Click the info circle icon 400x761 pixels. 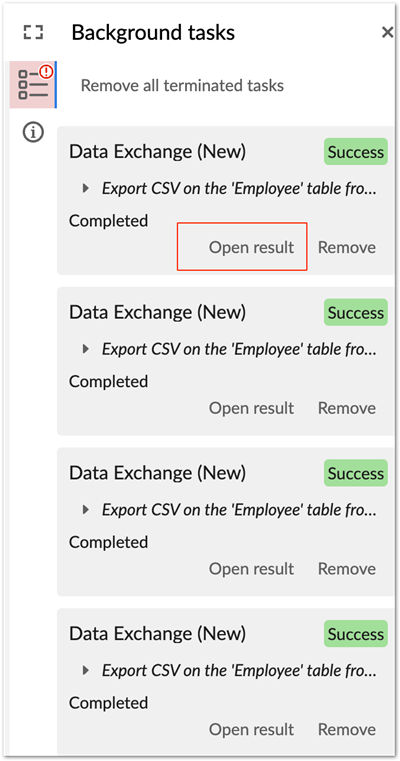pyautogui.click(x=33, y=132)
